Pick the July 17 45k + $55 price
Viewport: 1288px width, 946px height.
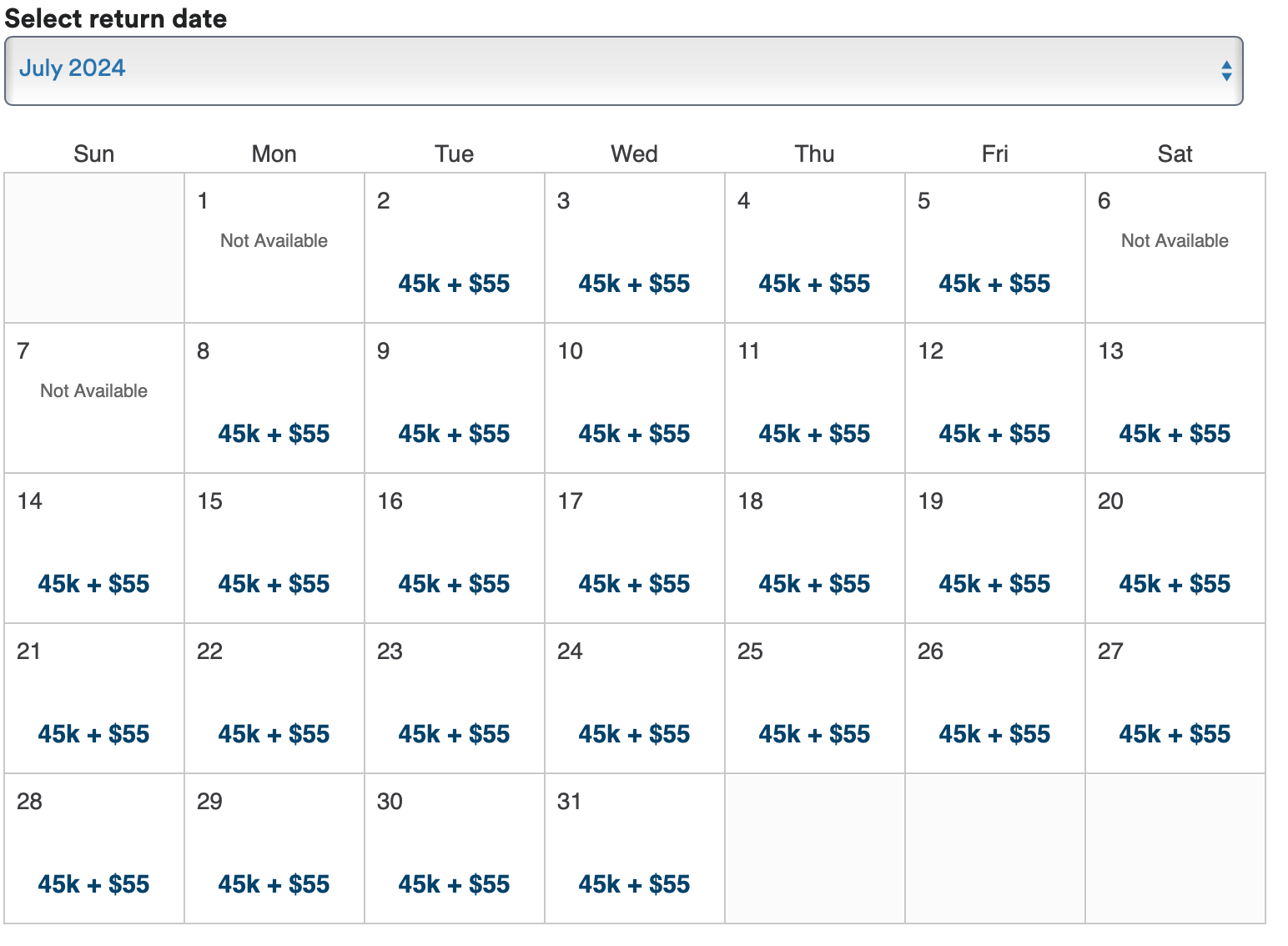coord(634,584)
